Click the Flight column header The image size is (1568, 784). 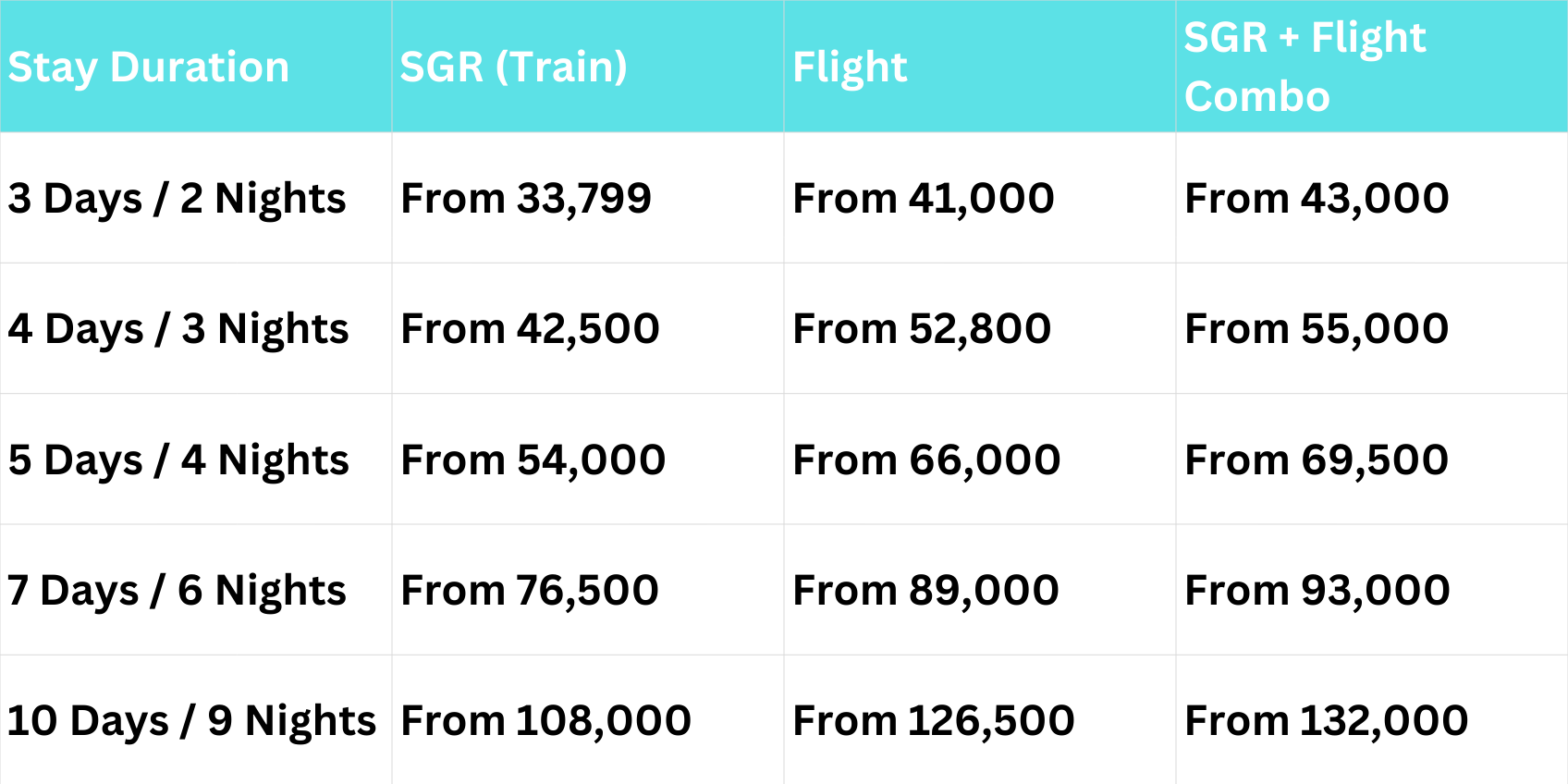coord(851,67)
